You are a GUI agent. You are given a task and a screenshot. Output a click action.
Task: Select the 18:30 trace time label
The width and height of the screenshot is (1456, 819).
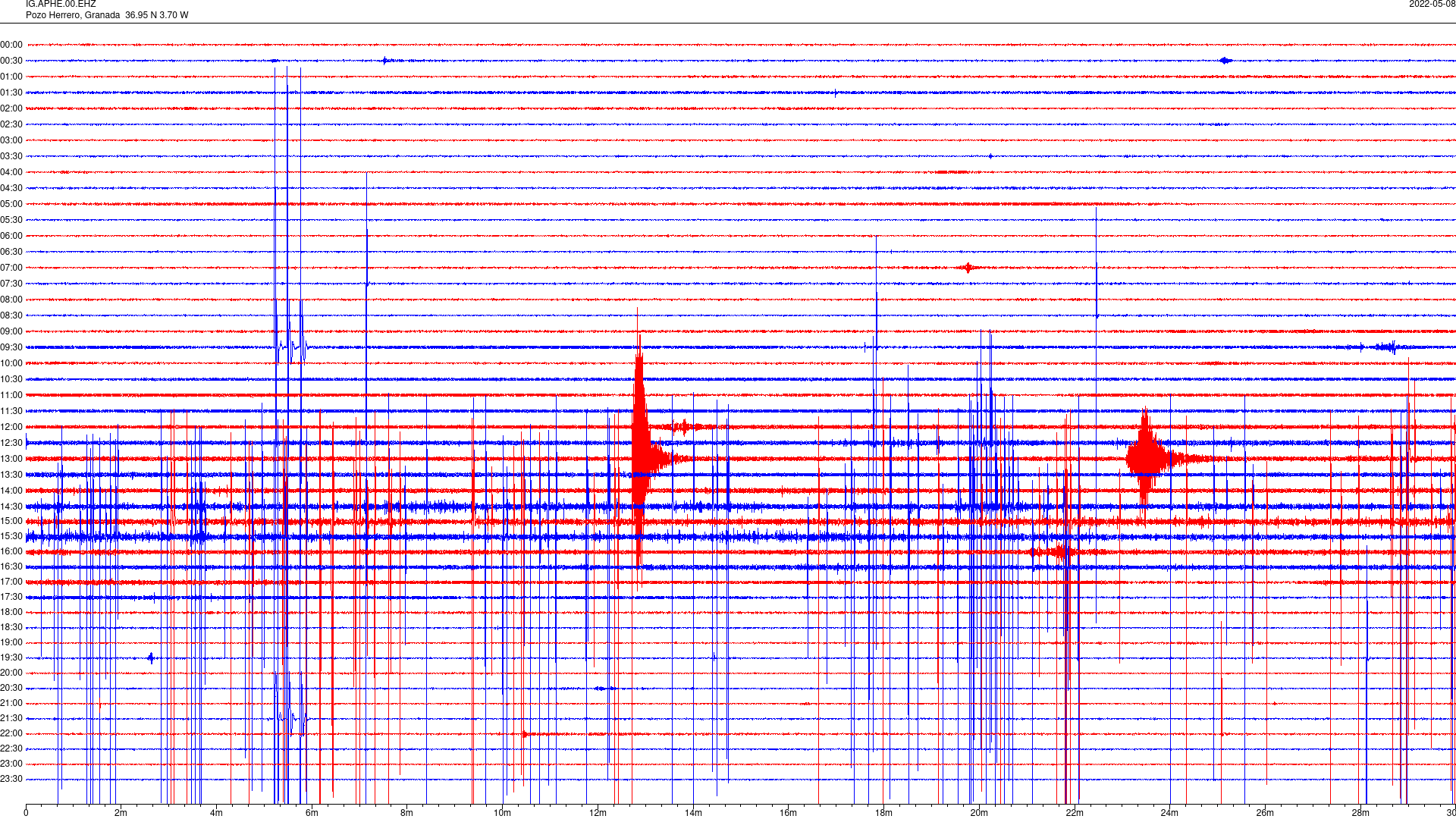pos(11,627)
